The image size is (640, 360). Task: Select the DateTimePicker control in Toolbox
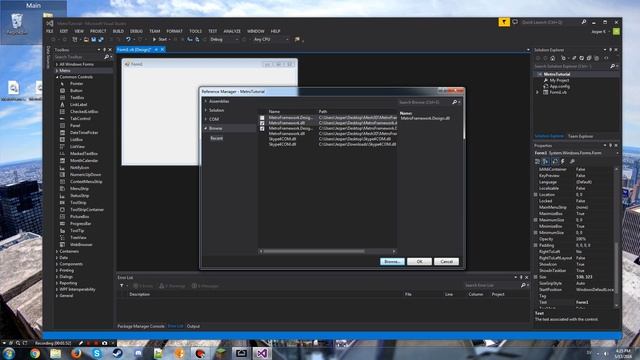point(84,133)
